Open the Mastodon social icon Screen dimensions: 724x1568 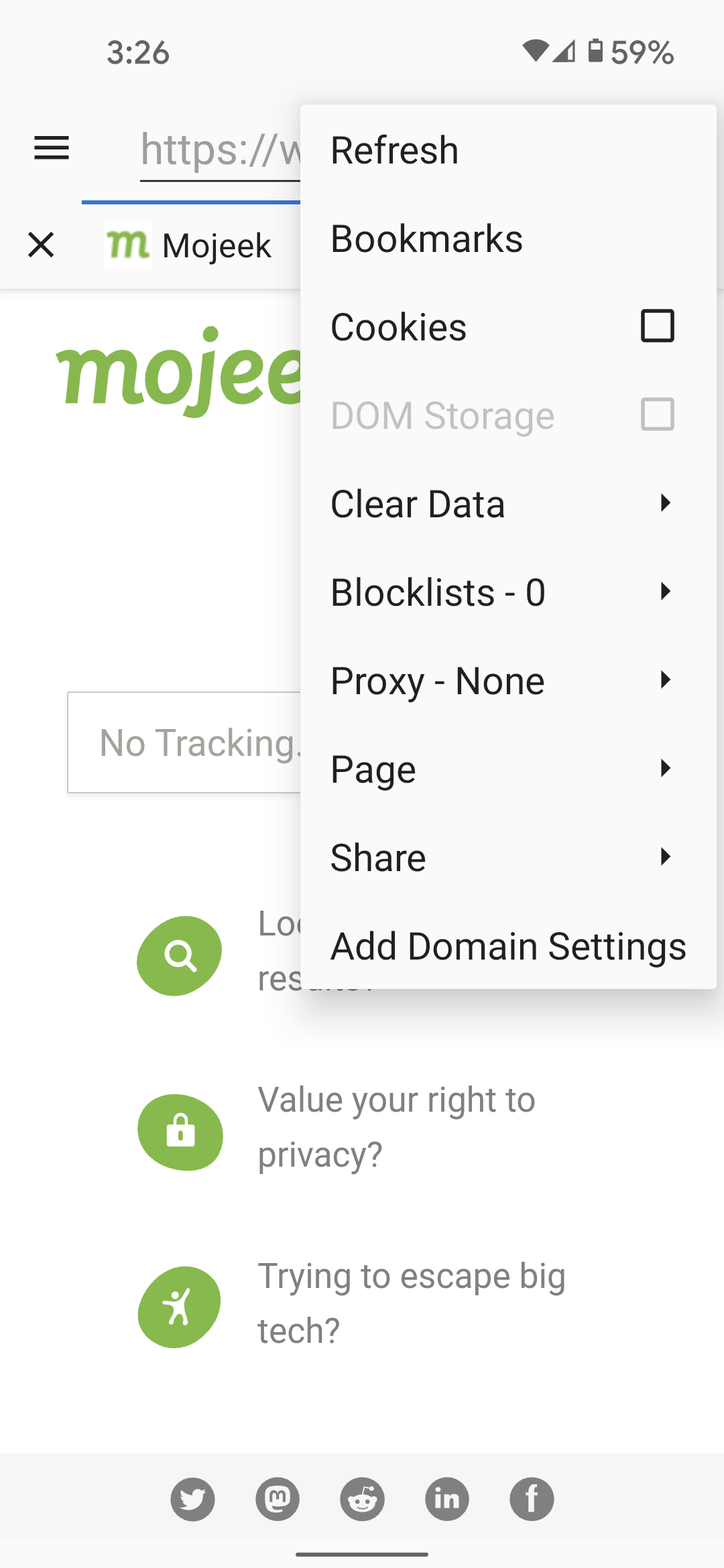pyautogui.click(x=278, y=1499)
